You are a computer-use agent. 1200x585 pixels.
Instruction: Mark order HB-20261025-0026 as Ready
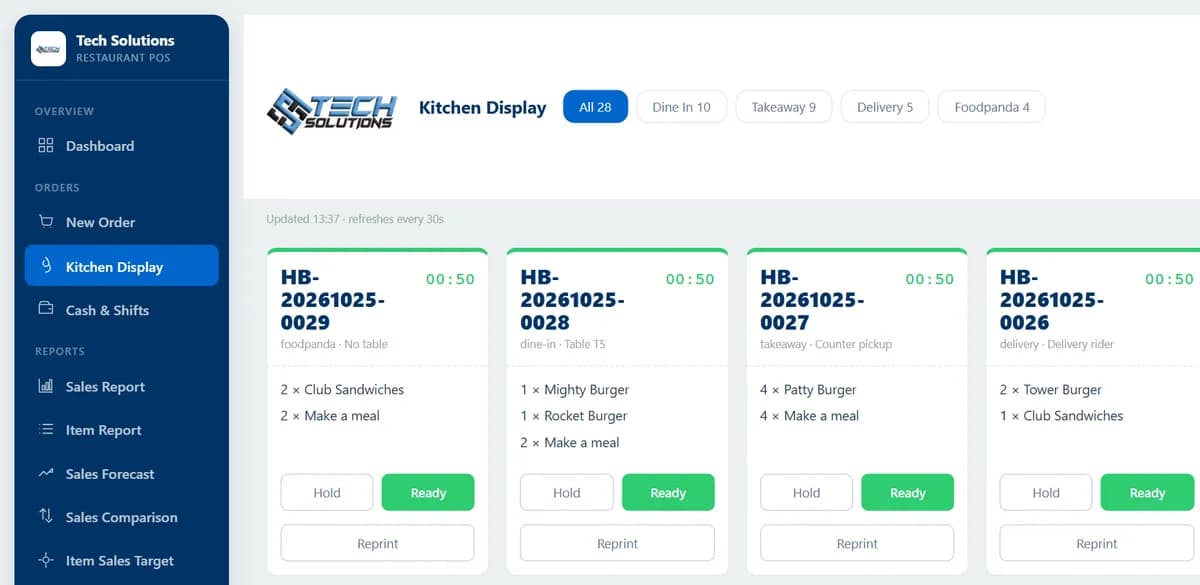[1147, 493]
